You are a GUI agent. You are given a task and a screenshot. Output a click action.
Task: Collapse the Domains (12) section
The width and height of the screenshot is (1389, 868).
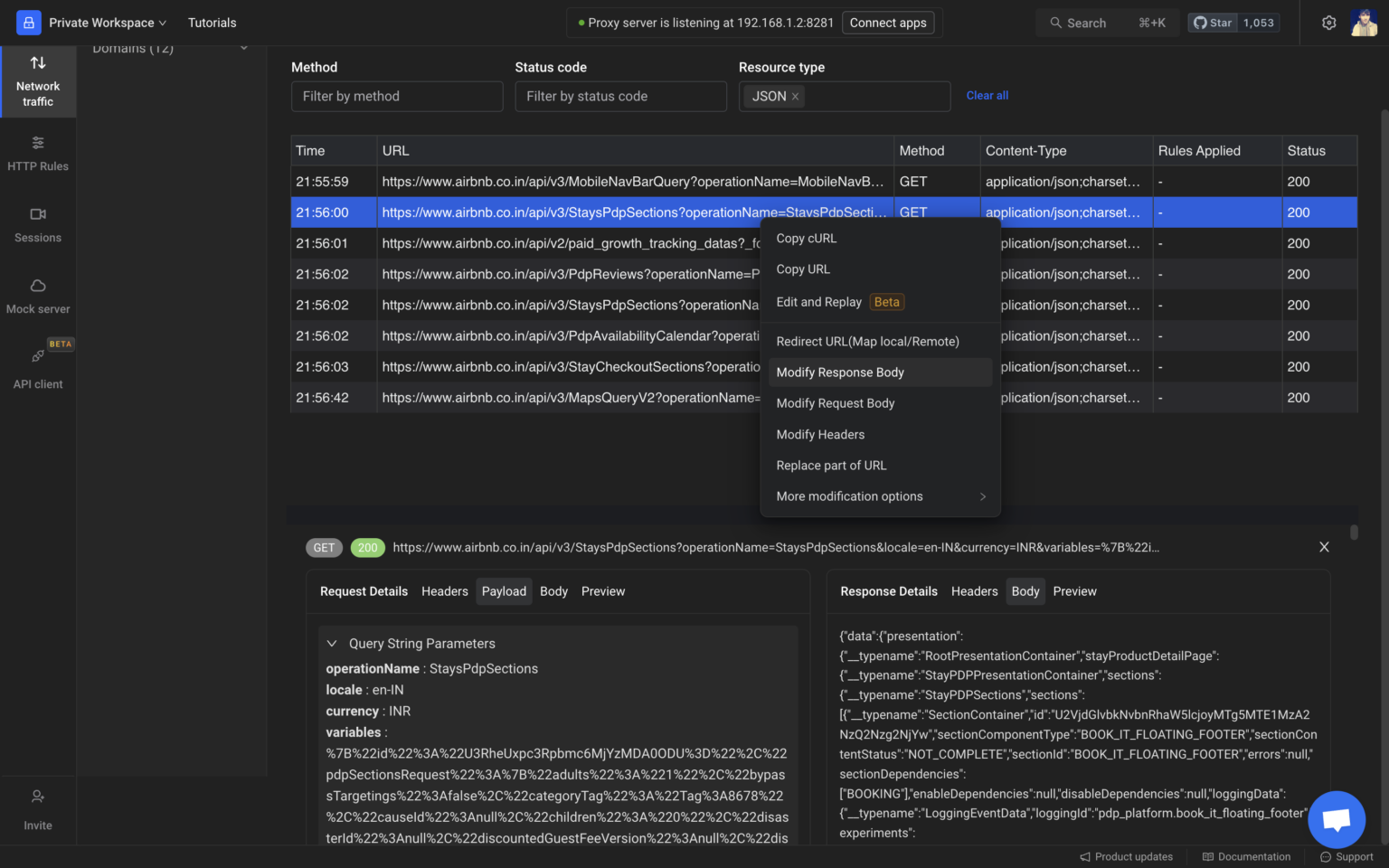tap(243, 48)
